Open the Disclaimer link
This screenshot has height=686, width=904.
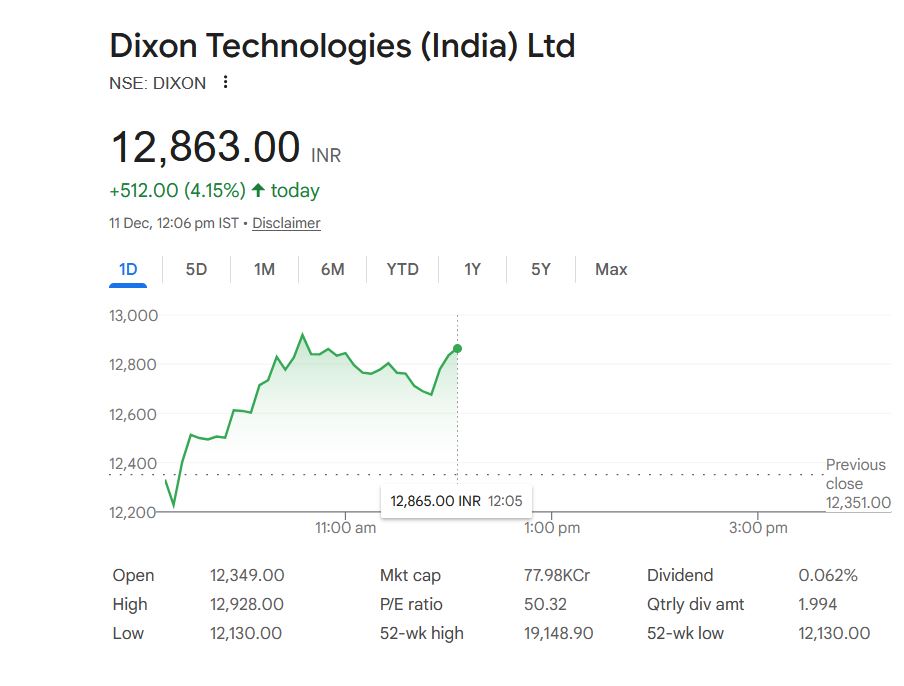[286, 223]
